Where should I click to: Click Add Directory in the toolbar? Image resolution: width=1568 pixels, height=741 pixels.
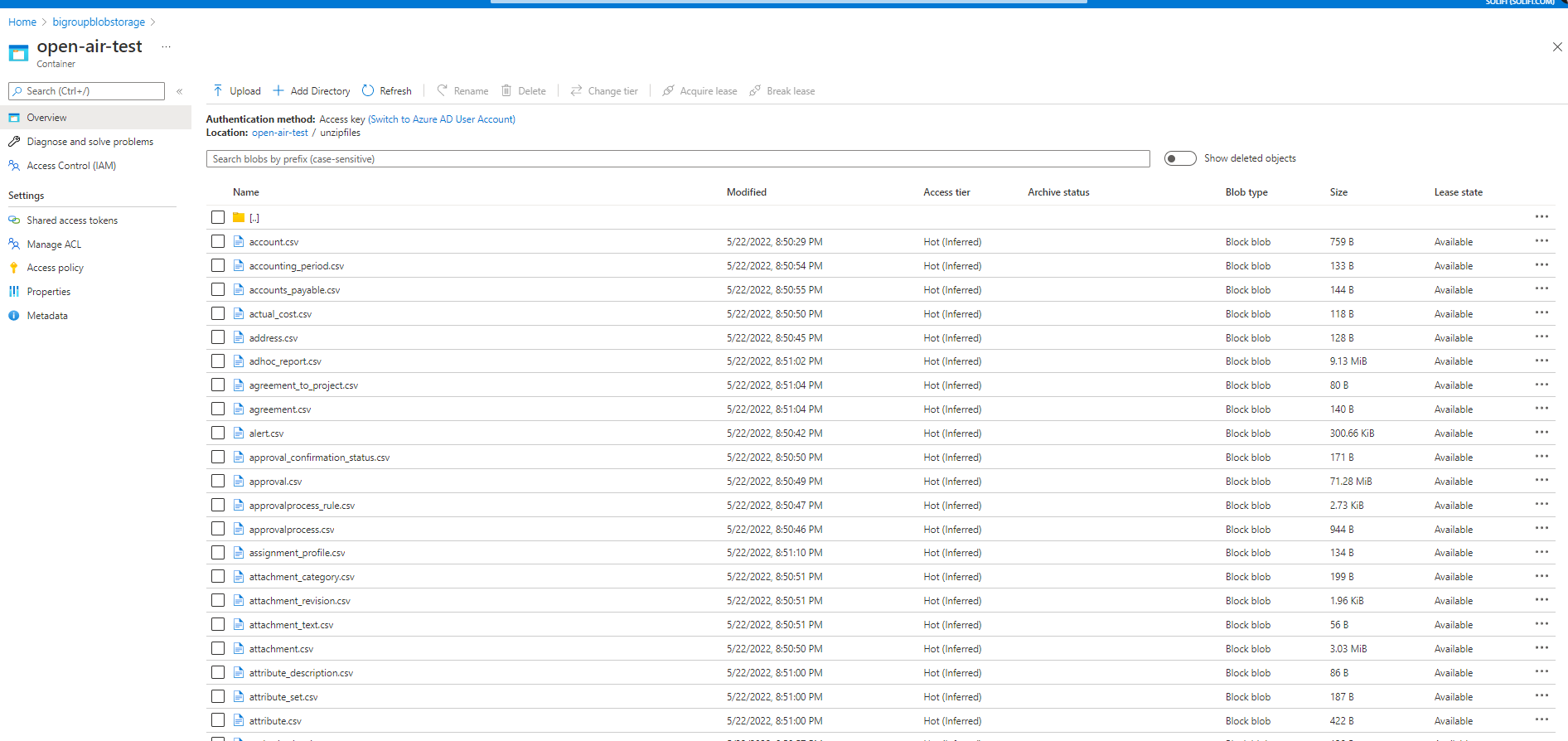pos(312,91)
